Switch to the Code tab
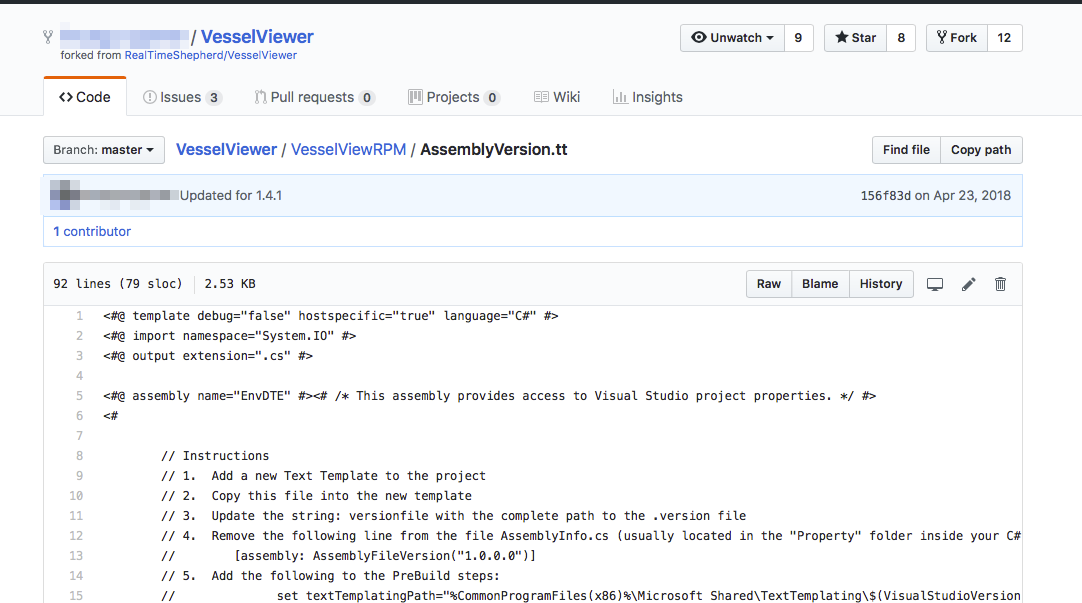 (85, 97)
